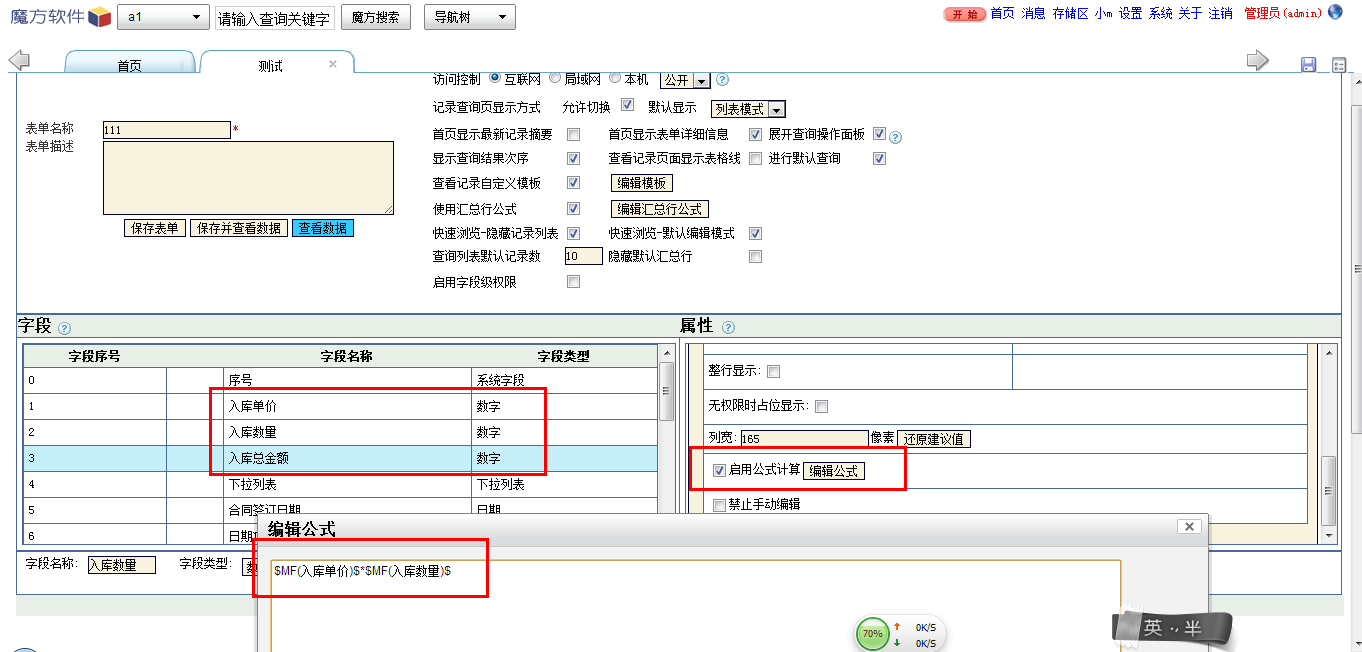Open help icon beside 展开查询操作面板

click(x=896, y=137)
